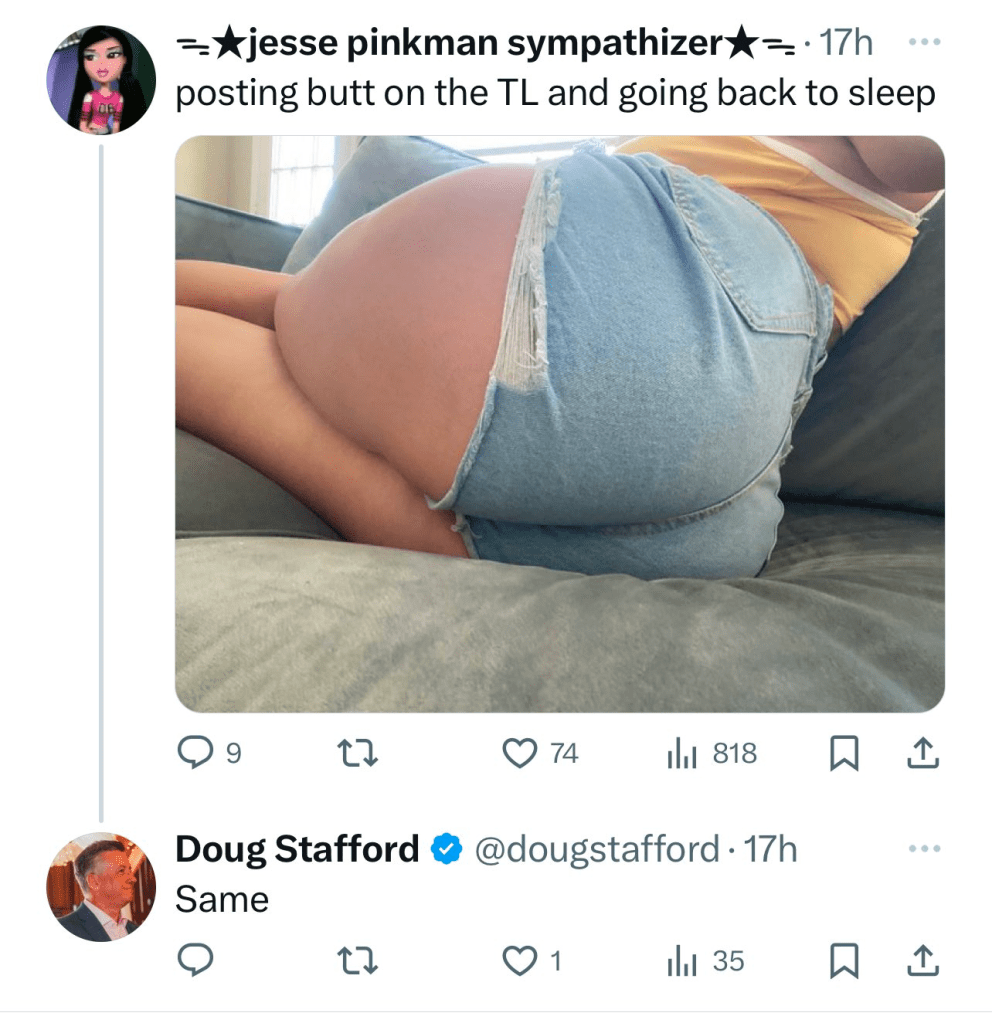Click the Doug Stafford display name
992x1023 pixels.
coord(297,850)
